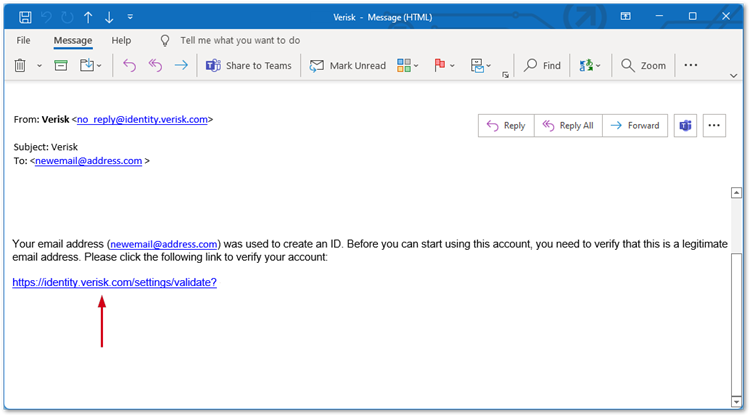
Task: Delete the message with trash icon
Action: (20, 65)
